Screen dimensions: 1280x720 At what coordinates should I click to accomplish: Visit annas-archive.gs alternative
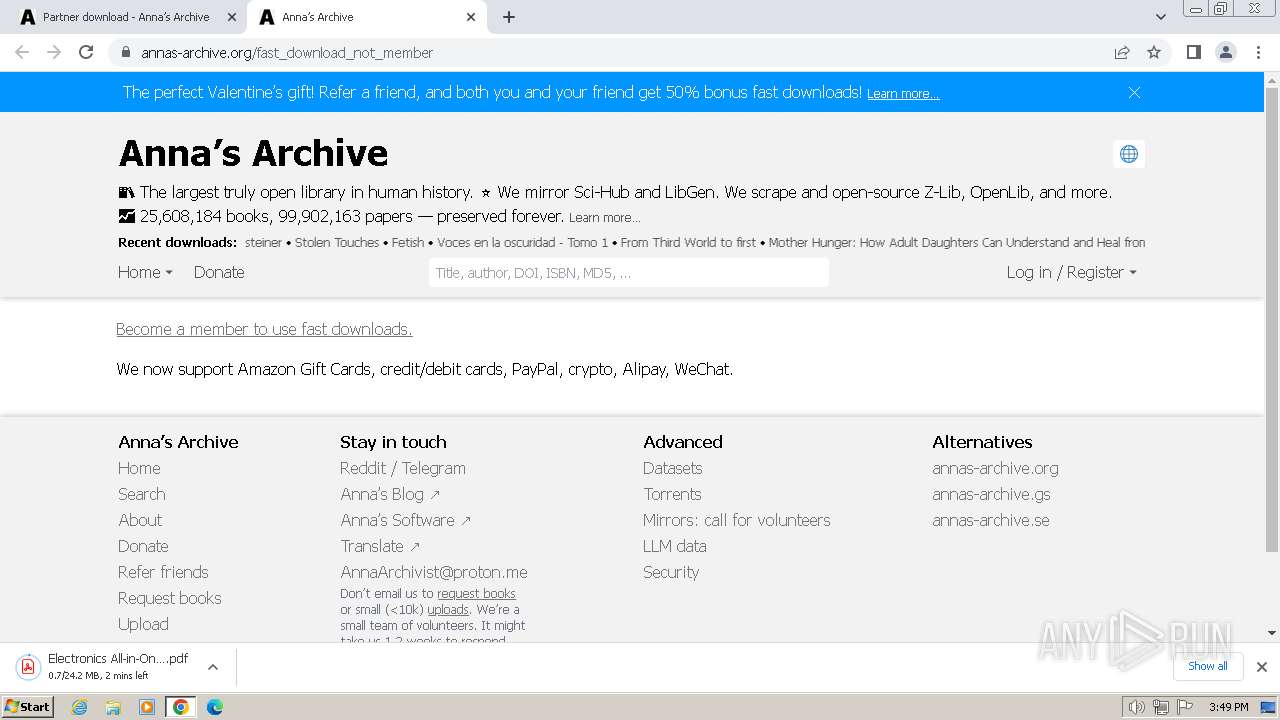(991, 494)
